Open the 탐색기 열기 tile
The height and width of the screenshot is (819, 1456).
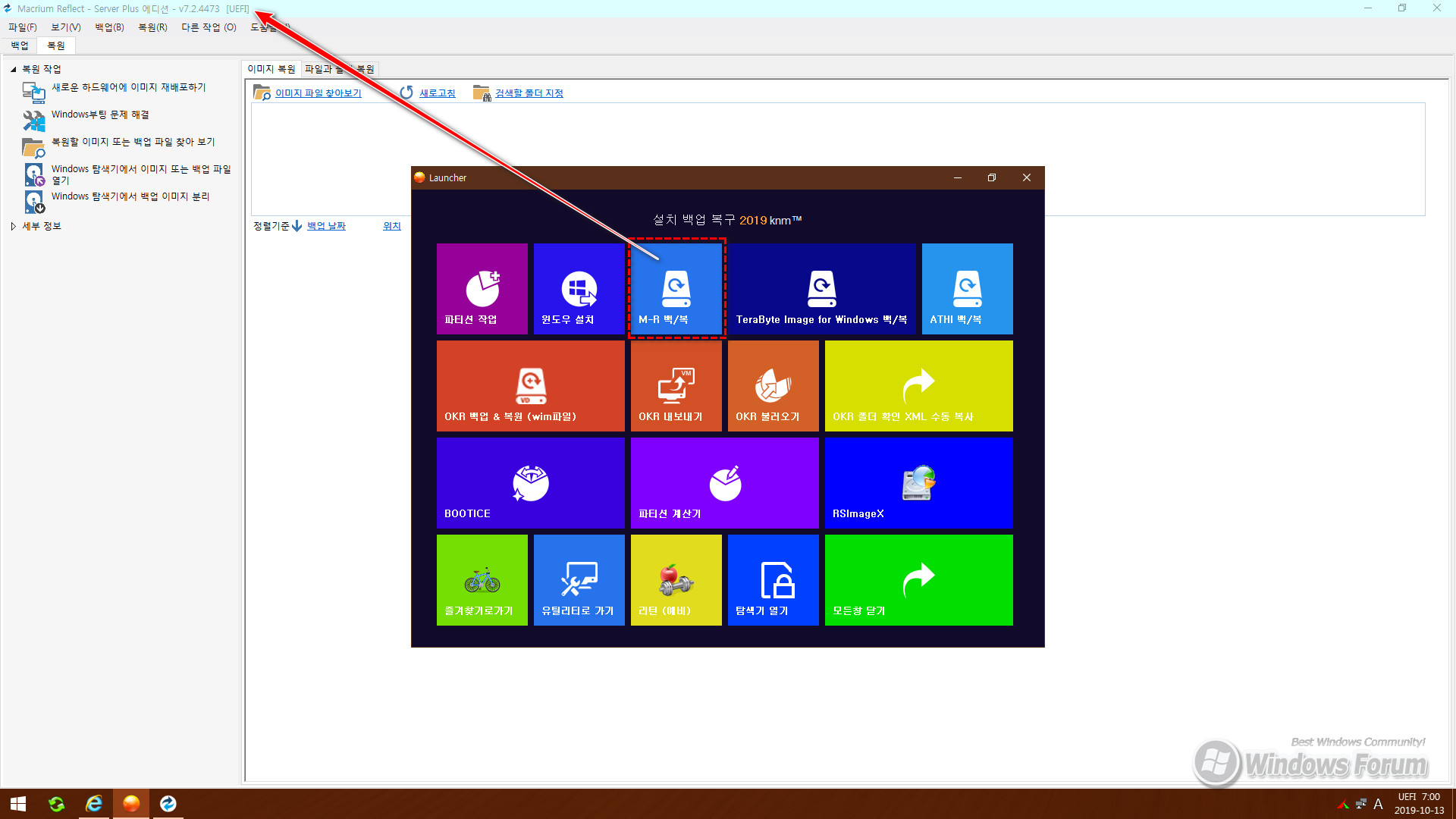coord(773,580)
